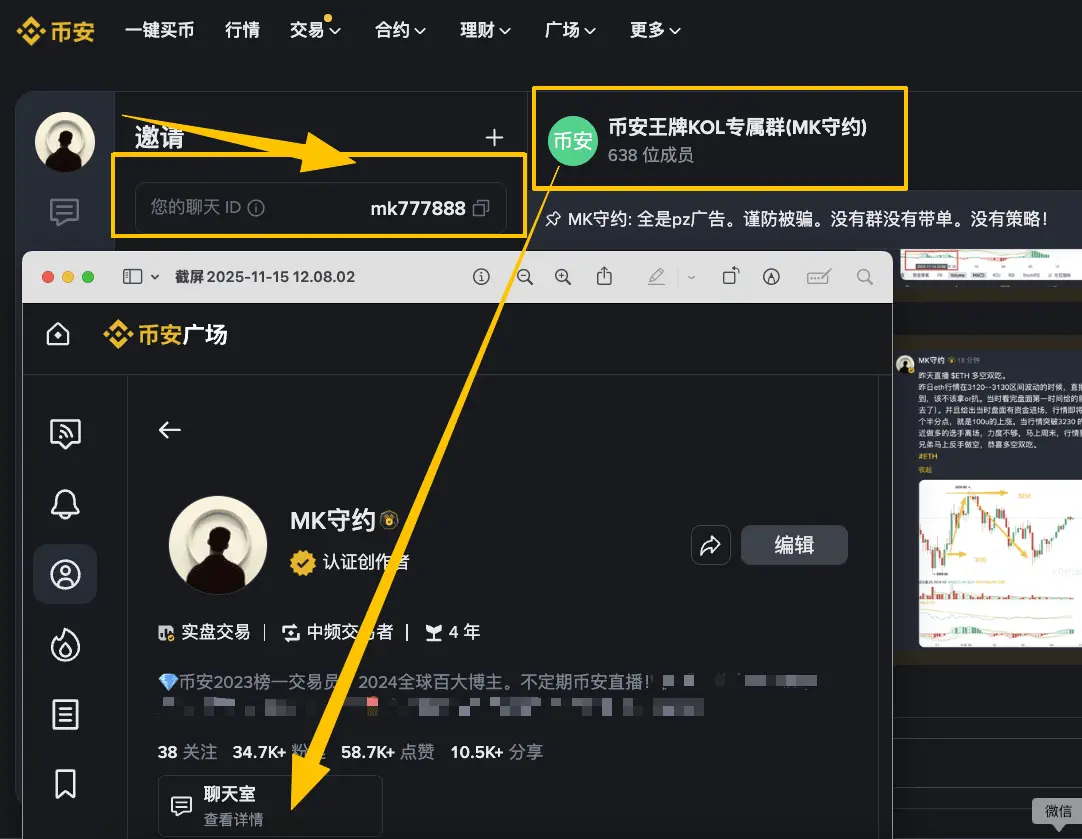This screenshot has height=839, width=1082.
Task: Expand the 交易 dropdown menu
Action: click(315, 30)
